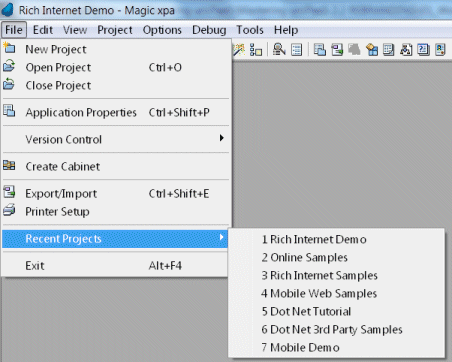Click the flowchart diagram toolbar icon
This screenshot has width=452, height=362.
pyautogui.click(x=406, y=50)
